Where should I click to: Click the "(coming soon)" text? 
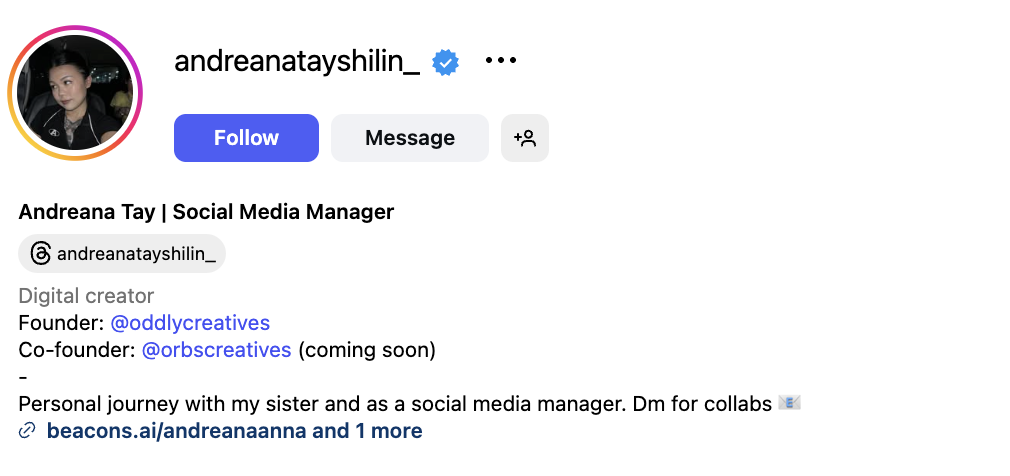pos(367,350)
